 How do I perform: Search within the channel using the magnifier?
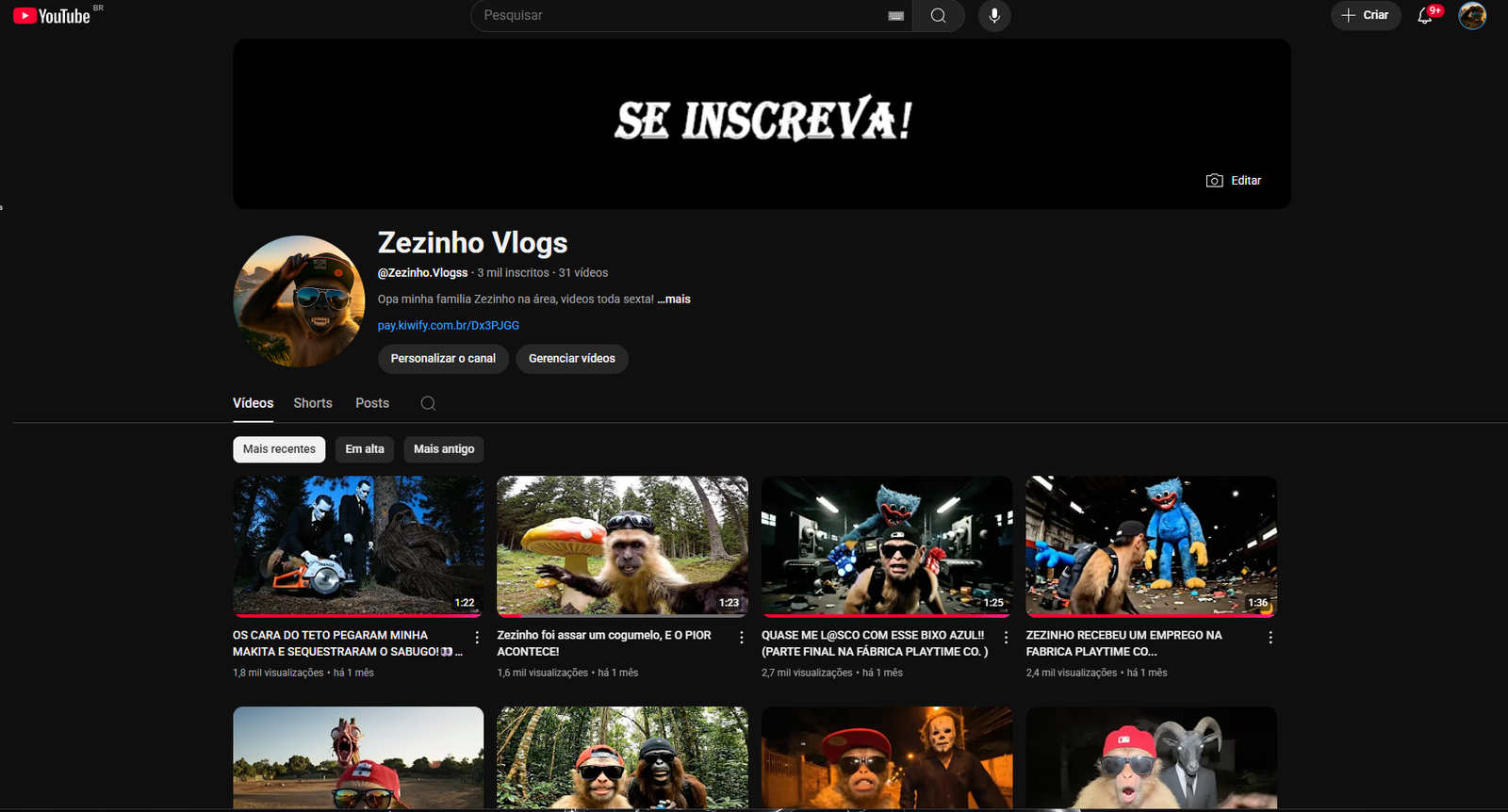pyautogui.click(x=428, y=403)
